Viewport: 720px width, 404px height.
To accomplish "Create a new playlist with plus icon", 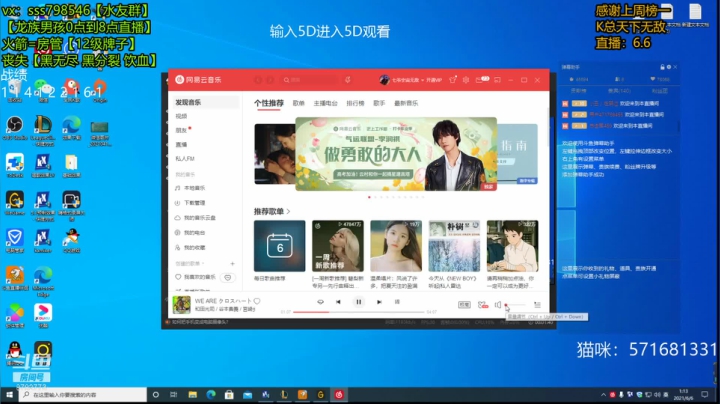I will [232, 264].
